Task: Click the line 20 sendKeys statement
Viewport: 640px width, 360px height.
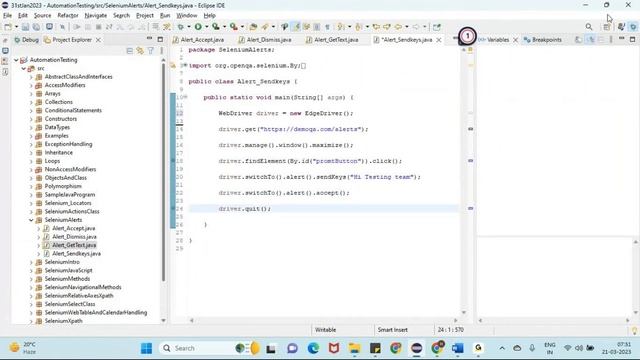Action: [320, 177]
